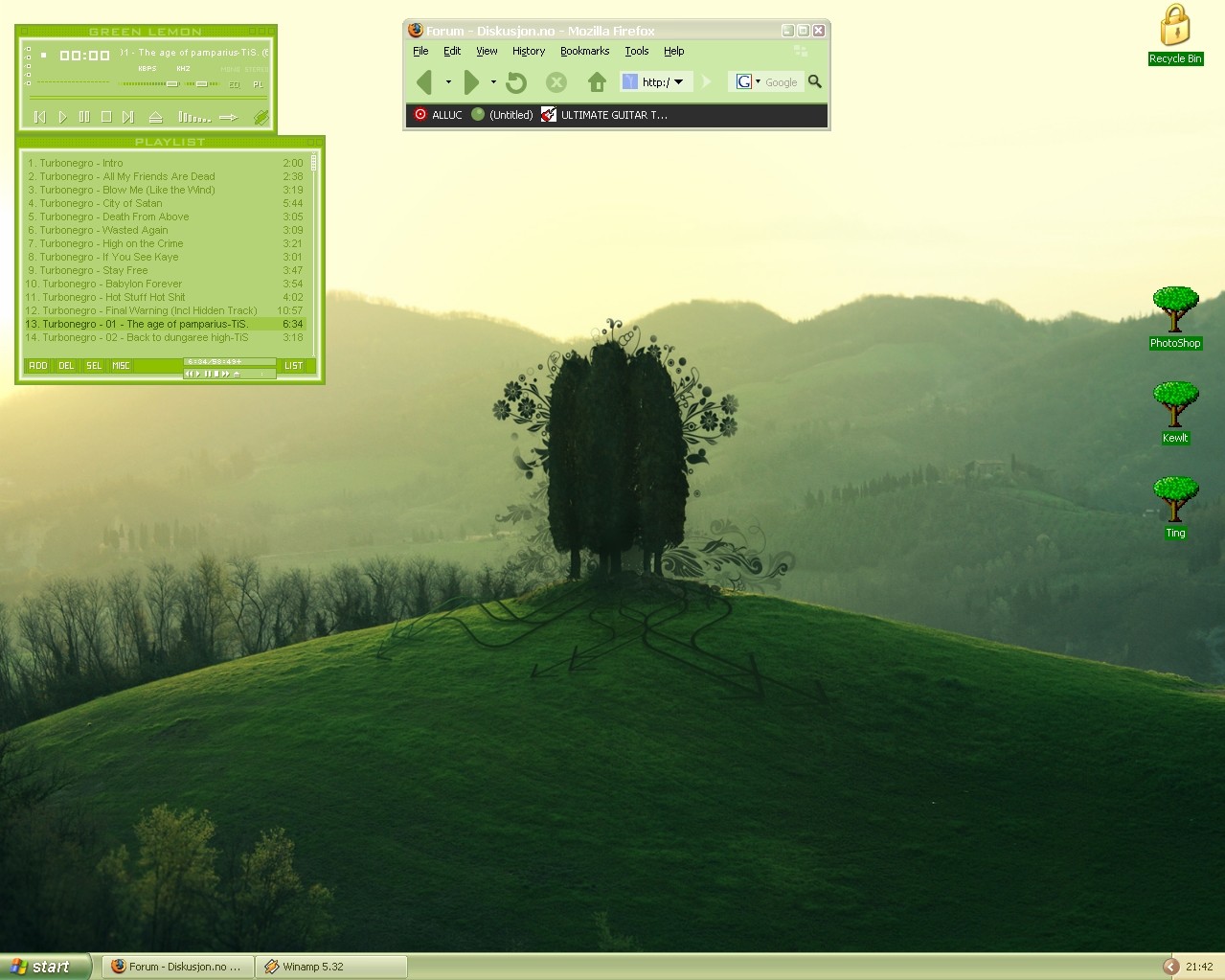
Task: Pause the song in Winamp main window
Action: pos(84,117)
